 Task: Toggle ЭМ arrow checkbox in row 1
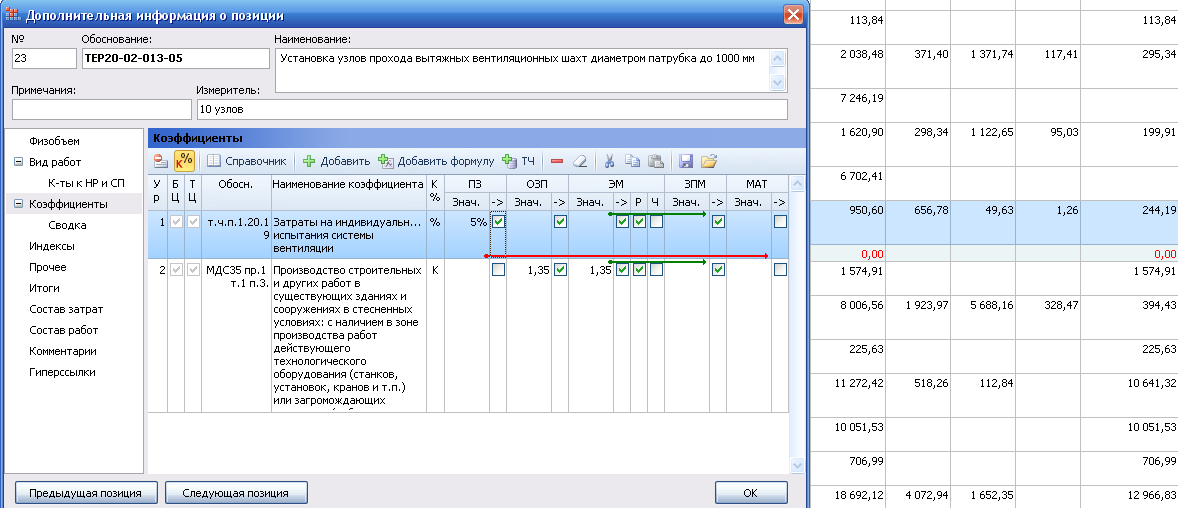tap(622, 222)
